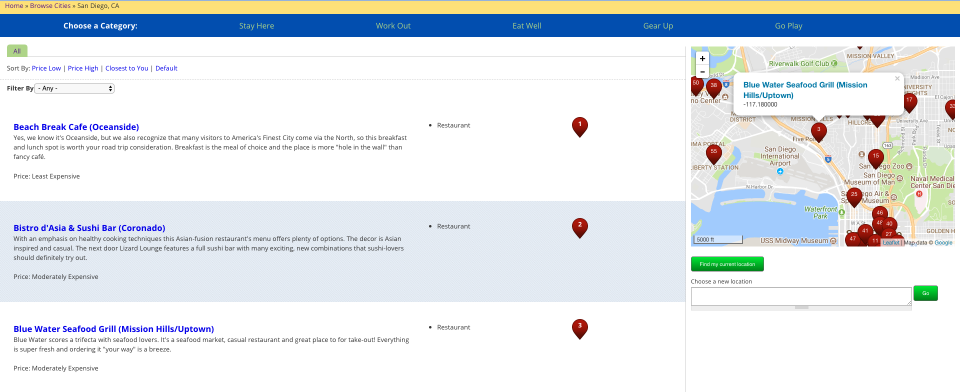This screenshot has width=960, height=392.
Task: Click map marker 50 at map edge
Action: point(697,85)
